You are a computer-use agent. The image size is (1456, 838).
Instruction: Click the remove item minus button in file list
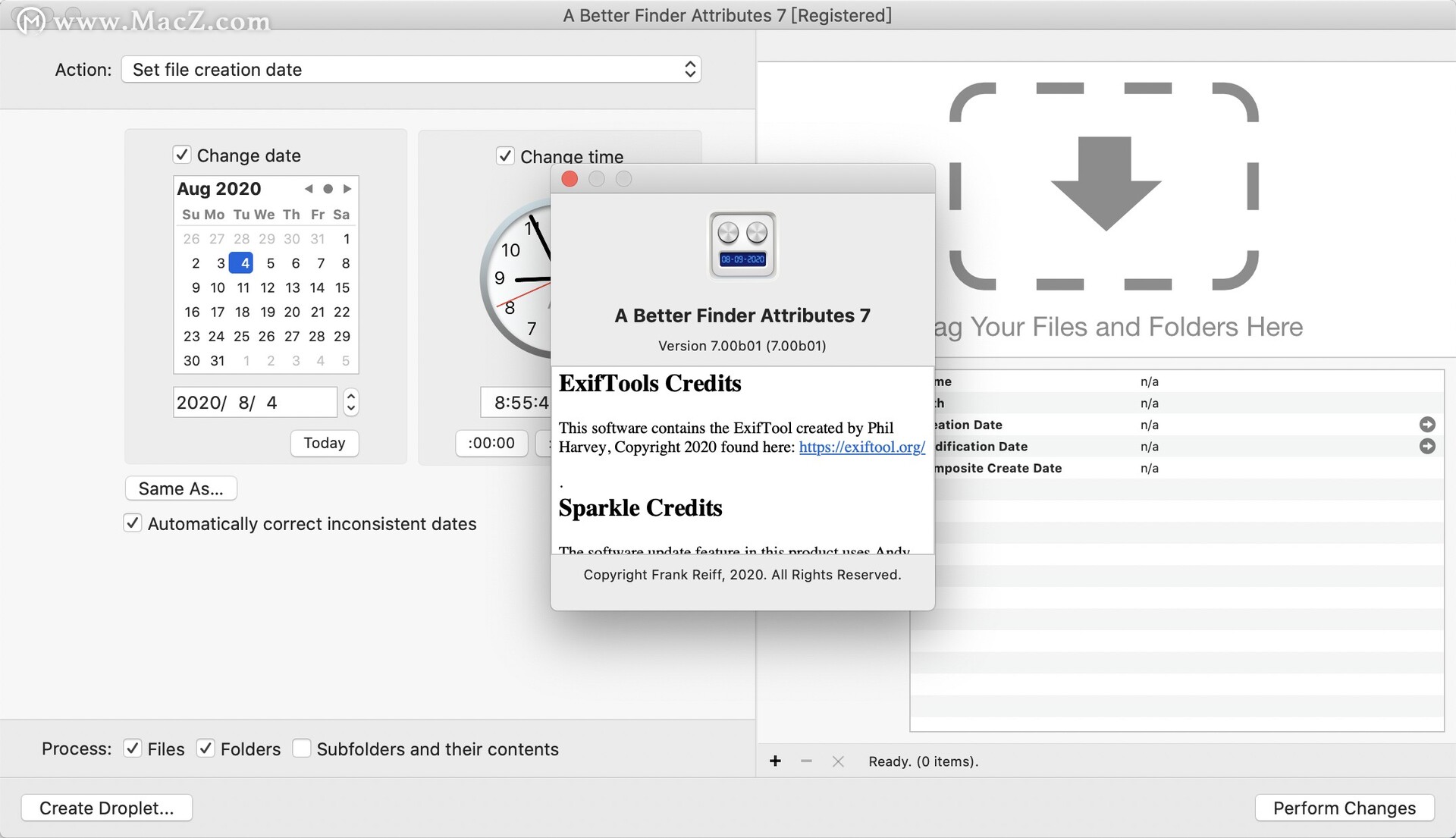pos(808,762)
